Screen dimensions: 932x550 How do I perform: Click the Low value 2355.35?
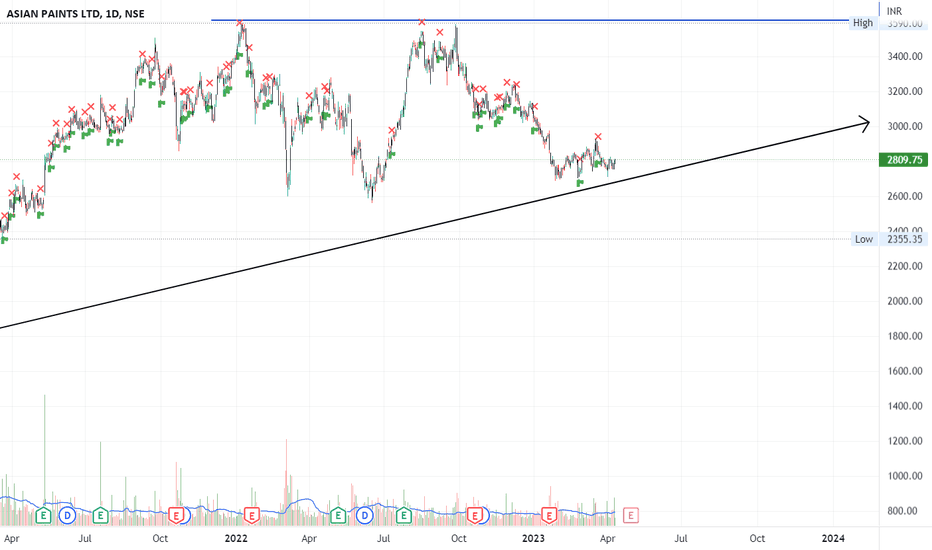click(905, 239)
